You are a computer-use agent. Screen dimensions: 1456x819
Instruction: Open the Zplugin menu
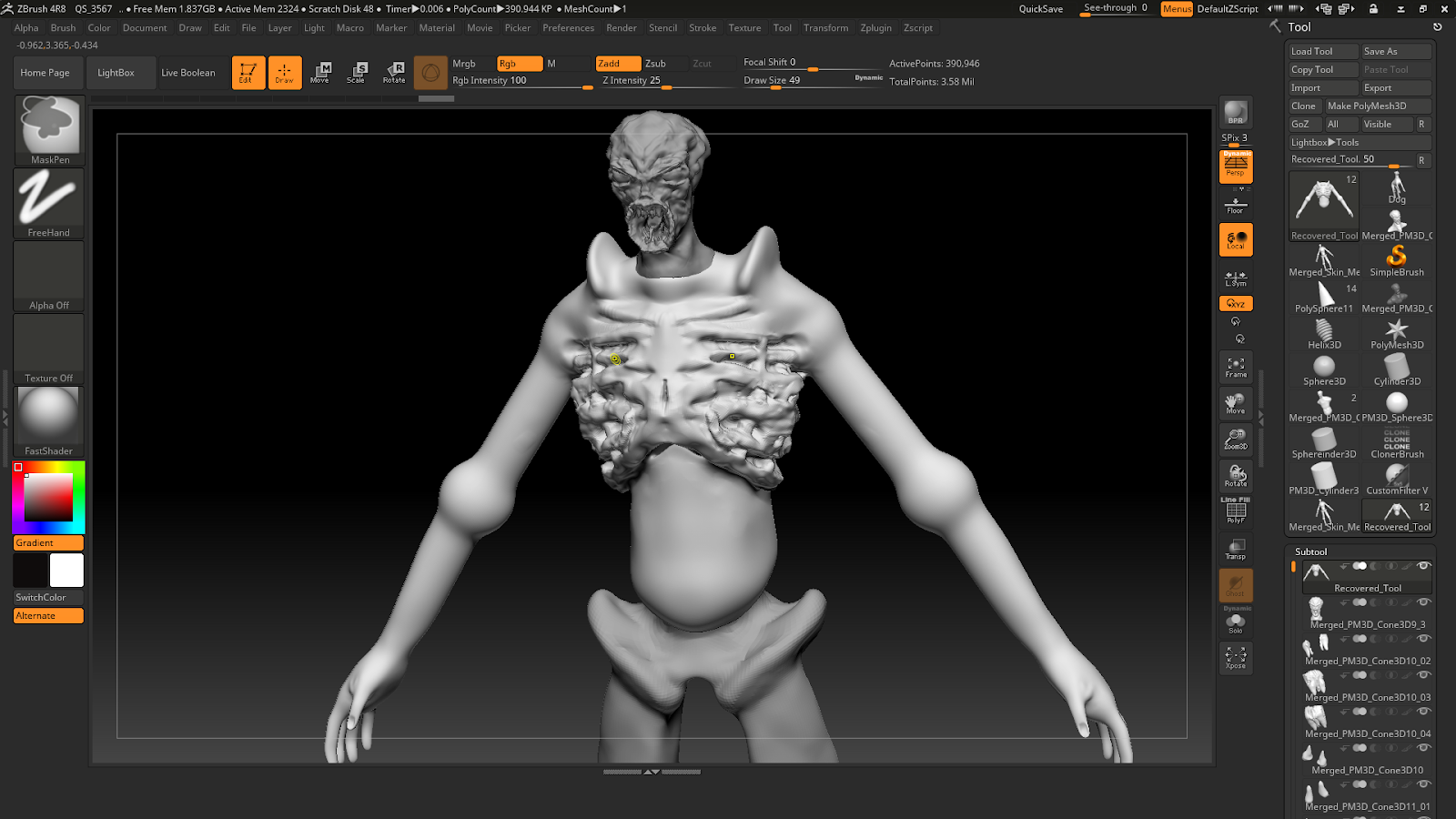click(x=875, y=28)
